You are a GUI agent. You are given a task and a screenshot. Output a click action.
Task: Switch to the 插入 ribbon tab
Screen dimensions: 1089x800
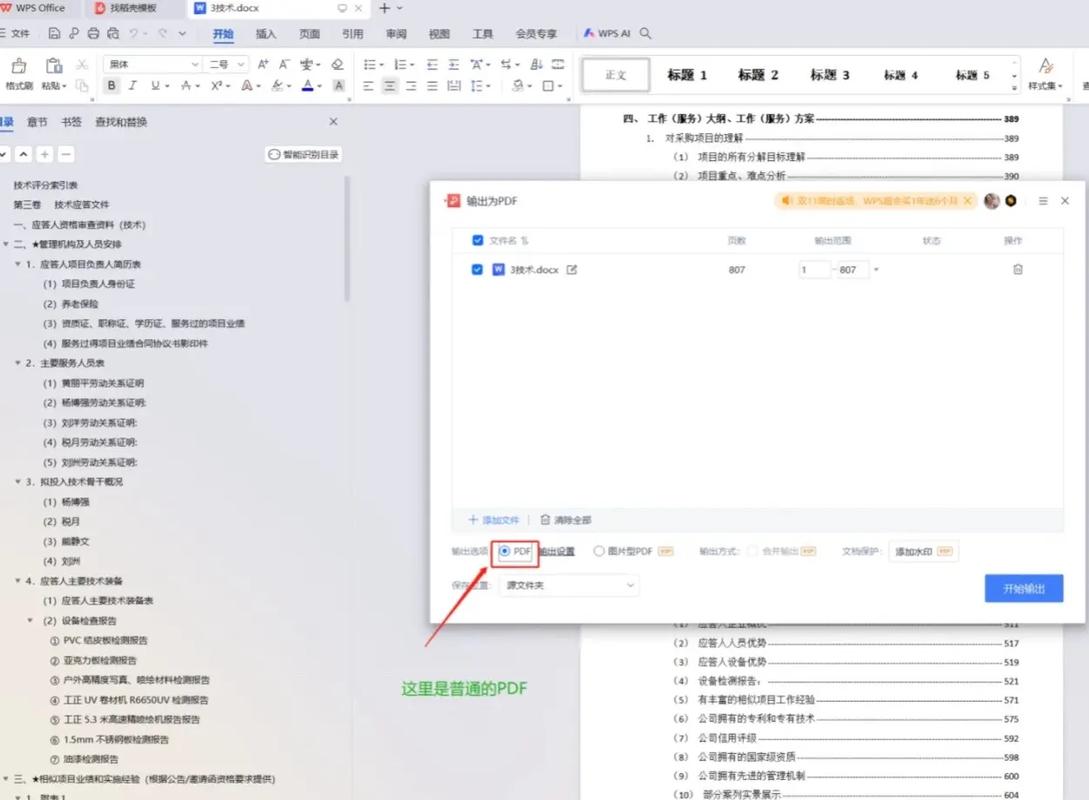tap(265, 33)
